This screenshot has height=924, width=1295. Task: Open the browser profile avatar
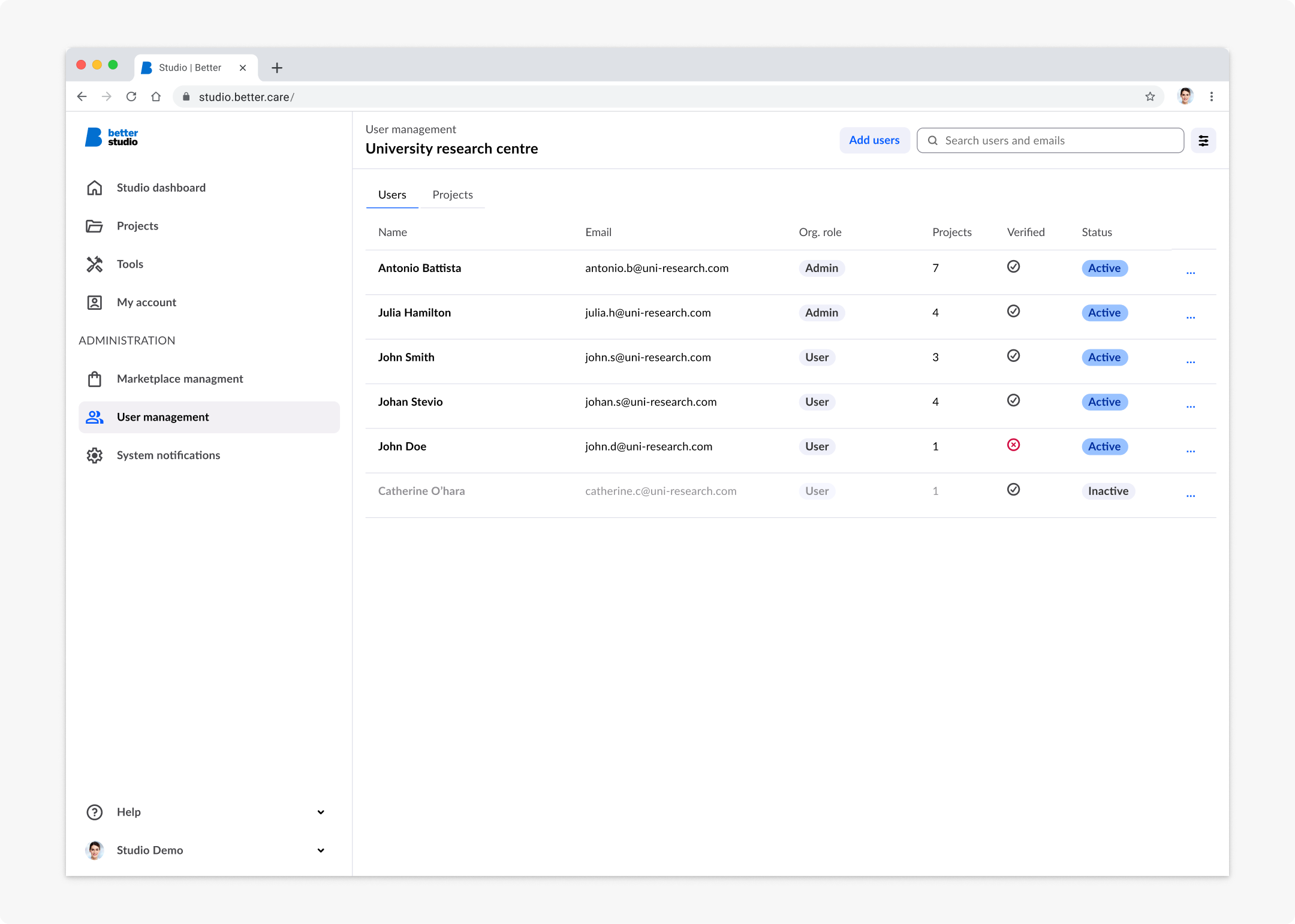(x=1185, y=96)
